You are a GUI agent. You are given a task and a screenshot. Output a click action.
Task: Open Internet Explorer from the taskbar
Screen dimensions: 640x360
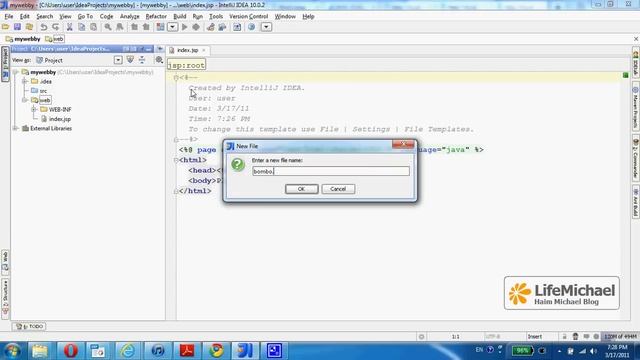pyautogui.click(x=128, y=351)
